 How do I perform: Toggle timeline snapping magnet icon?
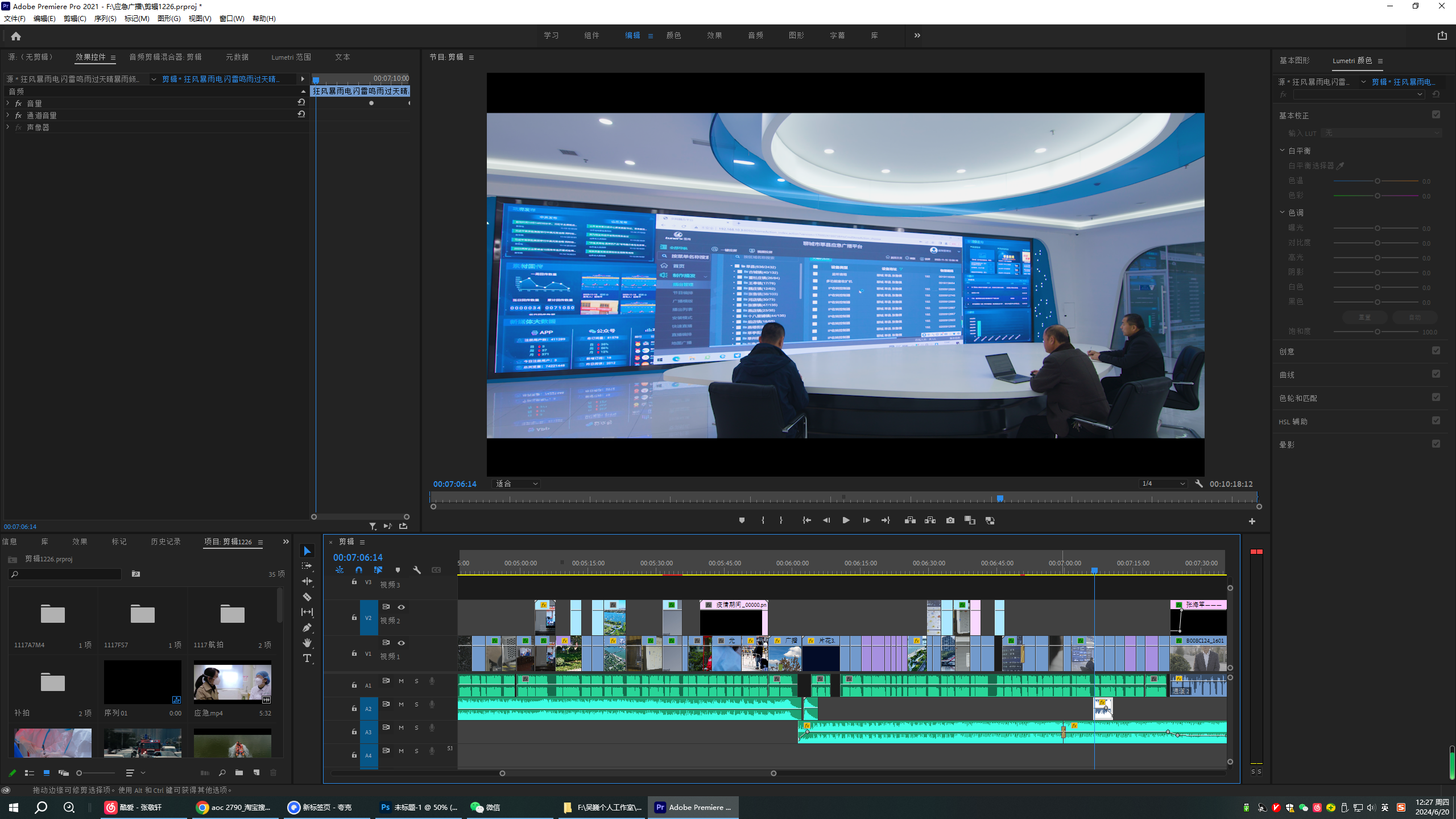pos(359,570)
